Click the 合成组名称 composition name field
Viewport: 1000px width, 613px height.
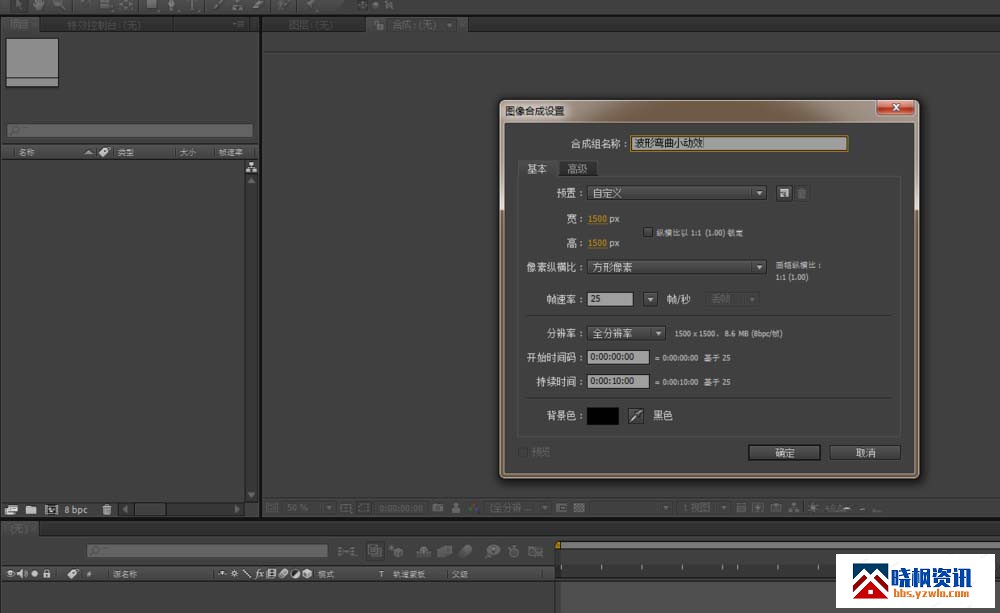pos(739,143)
